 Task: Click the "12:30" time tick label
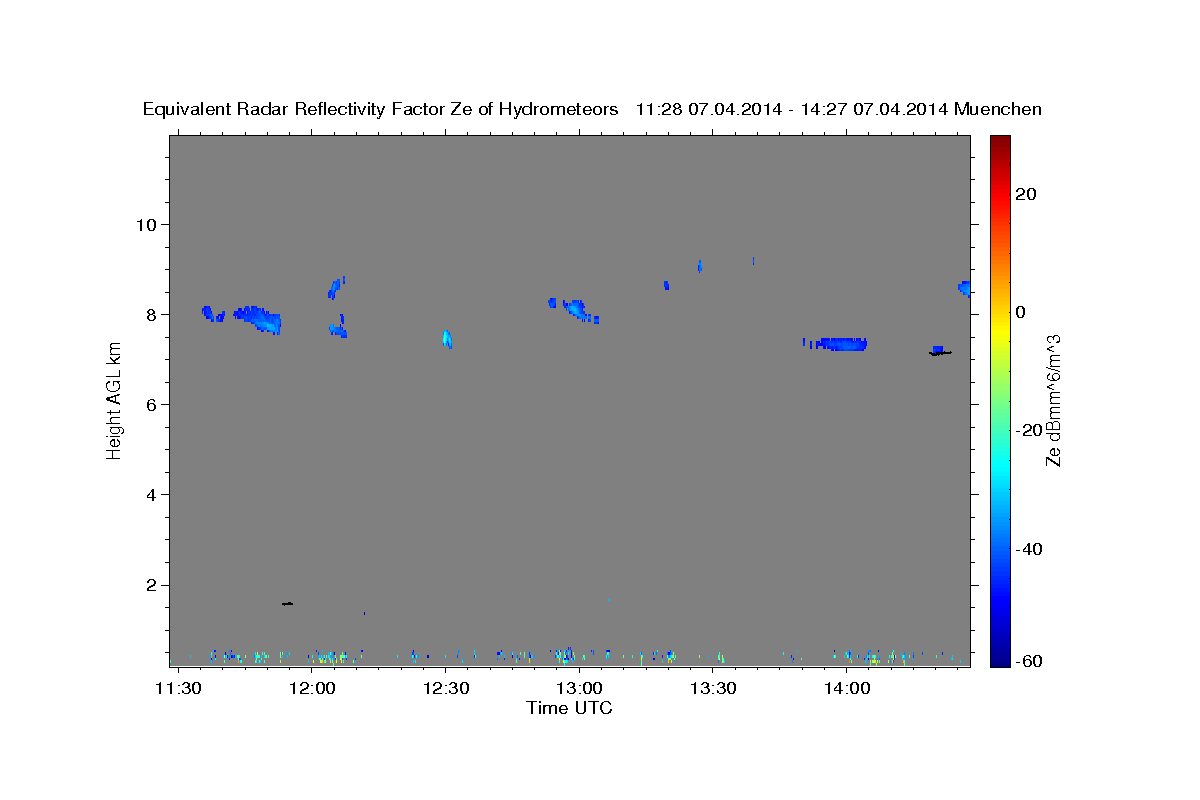click(447, 689)
